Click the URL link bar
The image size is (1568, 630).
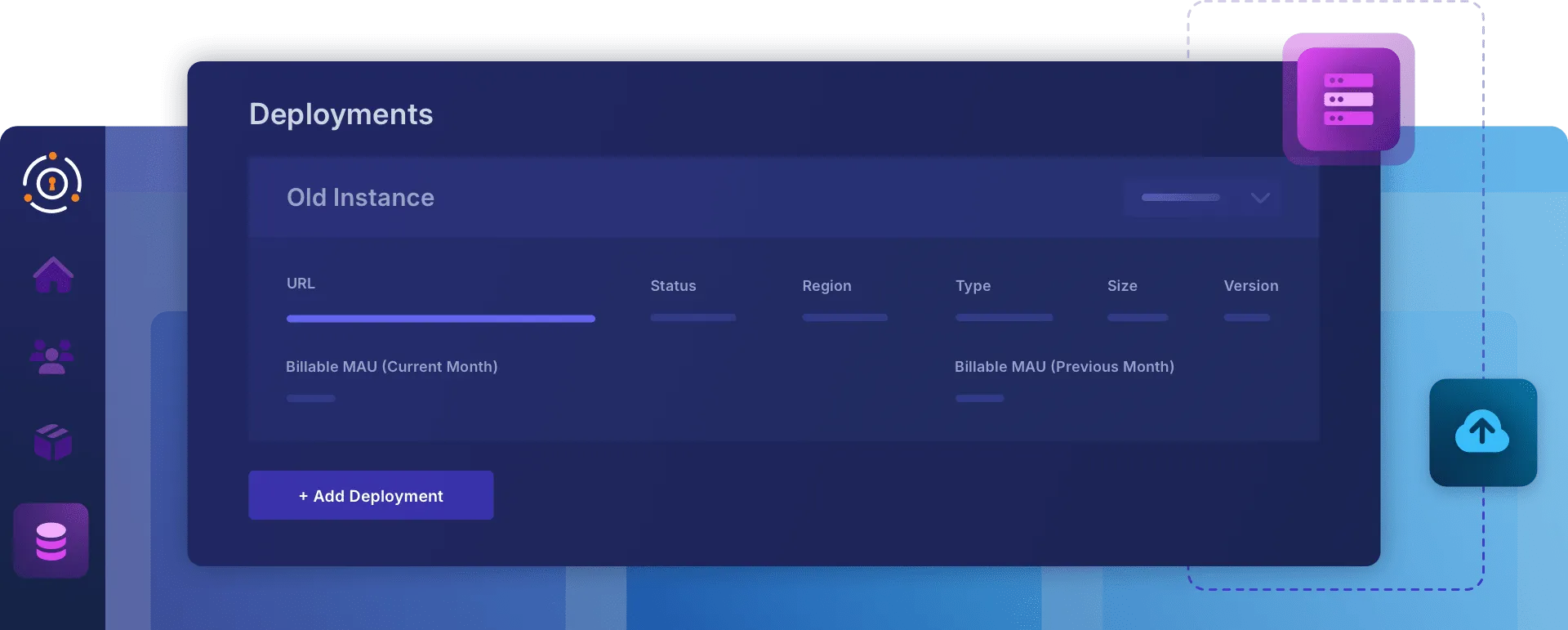pyautogui.click(x=441, y=319)
